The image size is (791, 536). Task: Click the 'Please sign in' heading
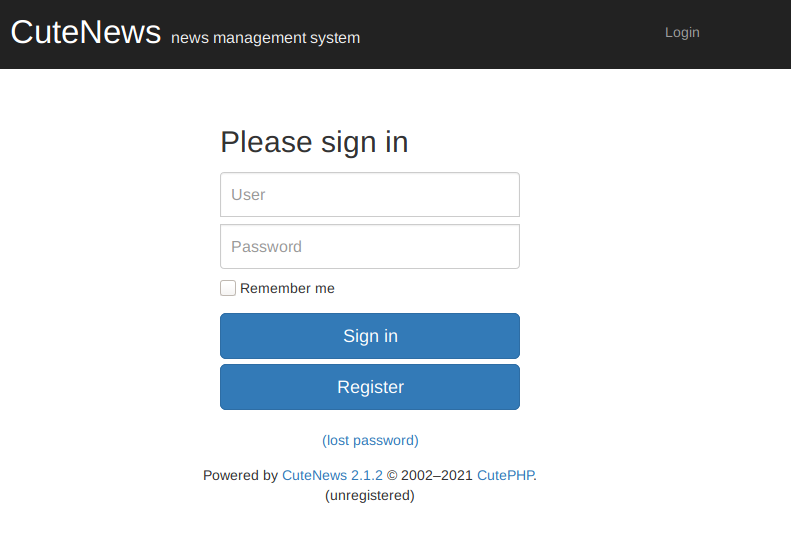point(314,142)
